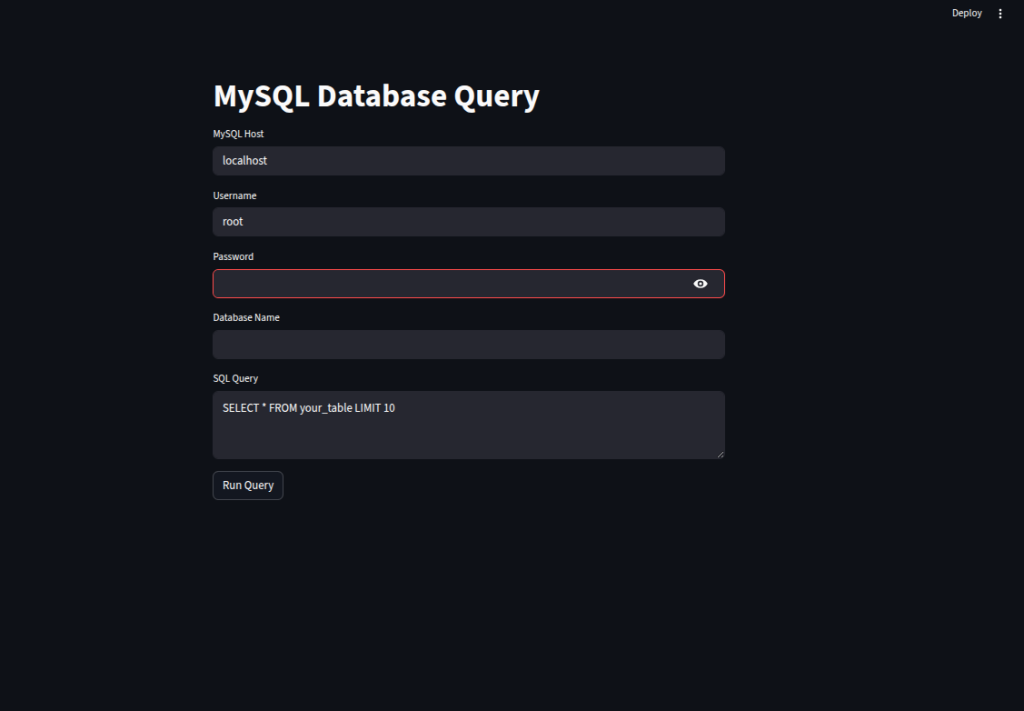Open the three-dot main menu
This screenshot has height=711, width=1024.
pyautogui.click(x=1000, y=13)
